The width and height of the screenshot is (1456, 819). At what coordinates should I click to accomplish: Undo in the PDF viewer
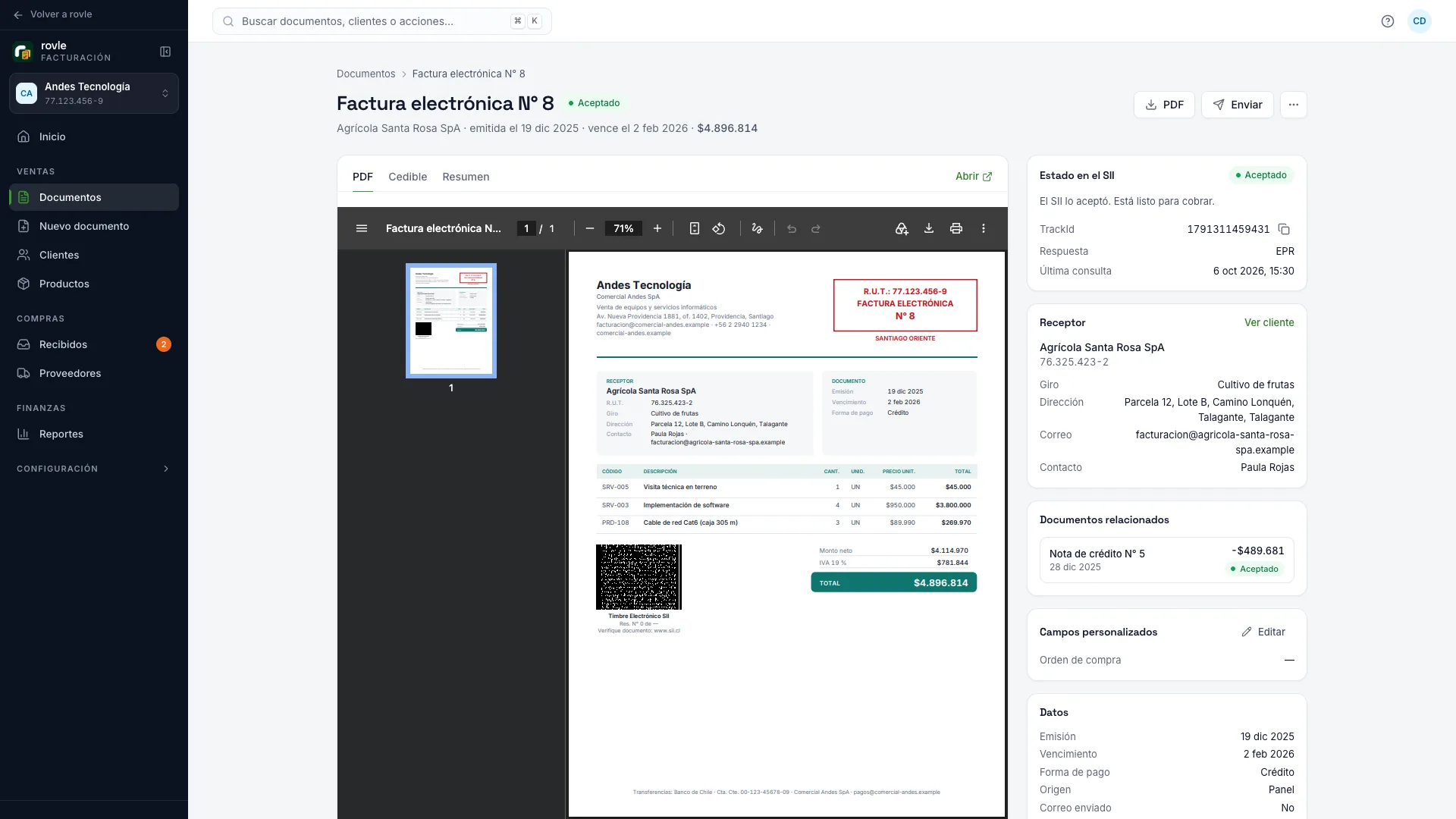click(792, 228)
